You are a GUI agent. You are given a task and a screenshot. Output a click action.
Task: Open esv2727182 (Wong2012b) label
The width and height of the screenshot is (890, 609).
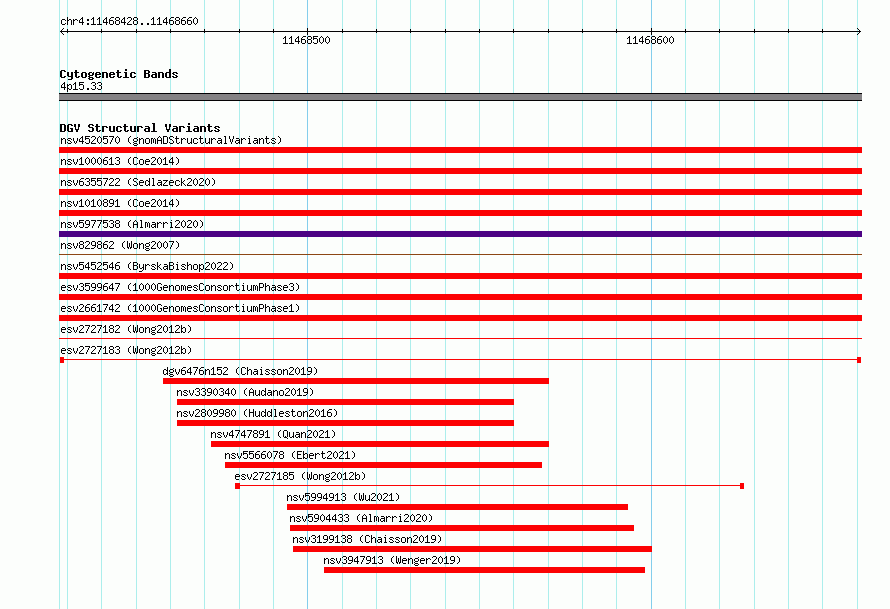click(x=126, y=329)
